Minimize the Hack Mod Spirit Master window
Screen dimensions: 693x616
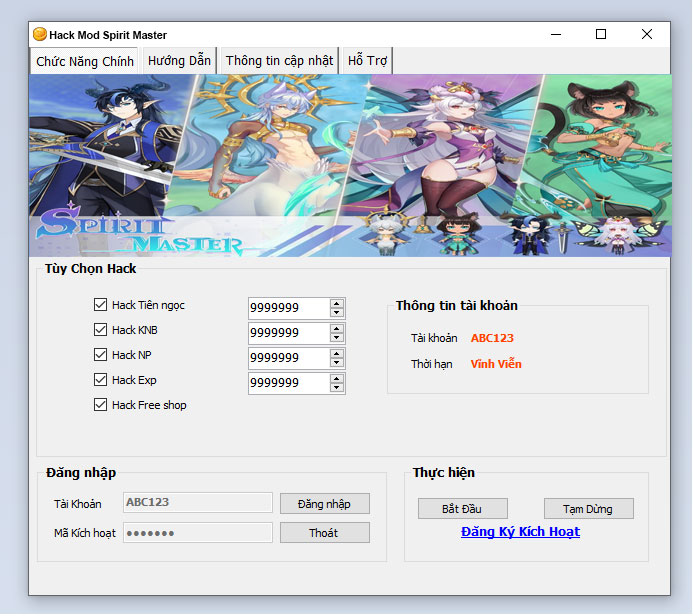[556, 34]
